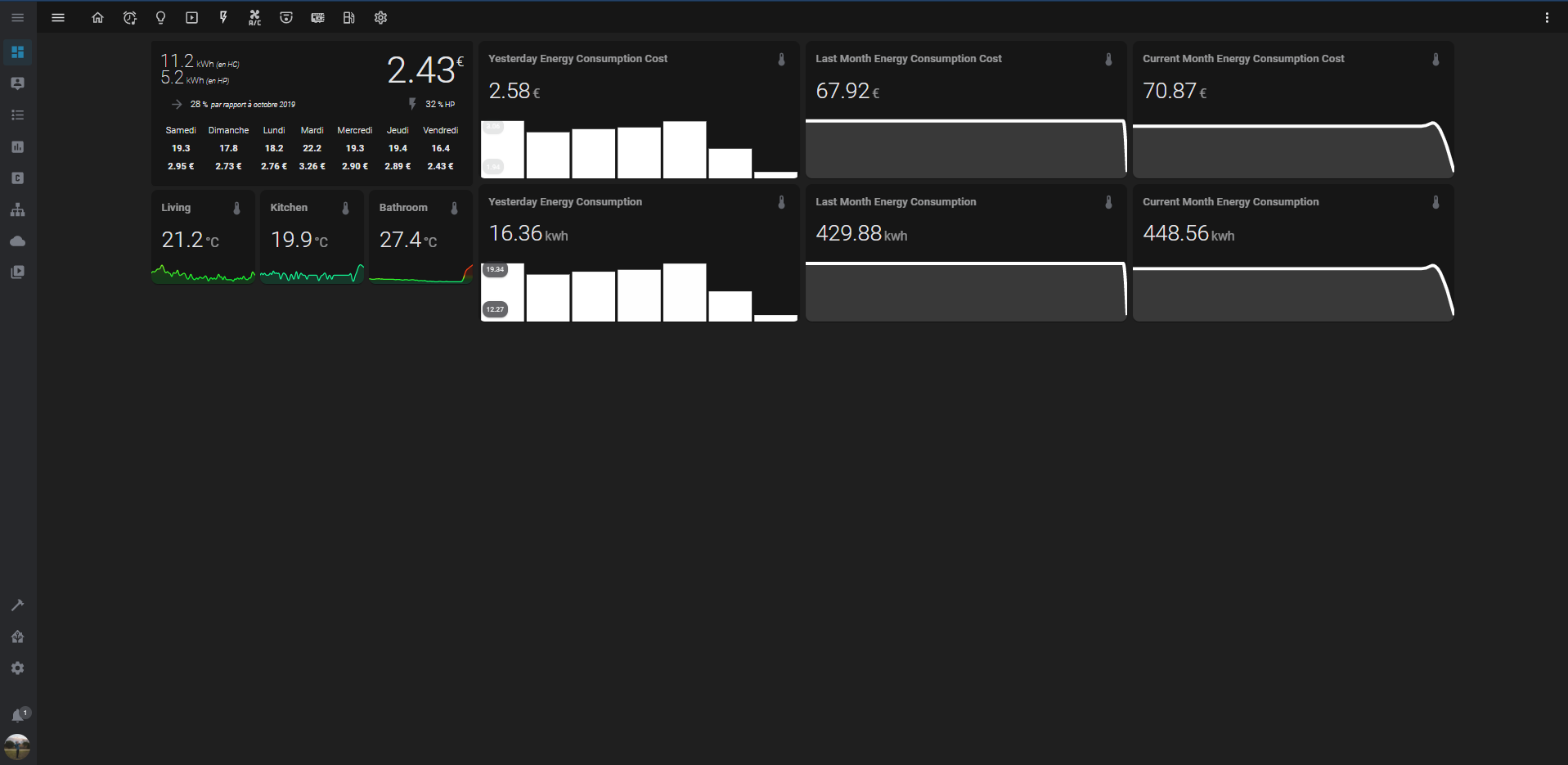Open the dashboard hamburger menu in header
Screen dimensions: 1568x765
tap(58, 17)
